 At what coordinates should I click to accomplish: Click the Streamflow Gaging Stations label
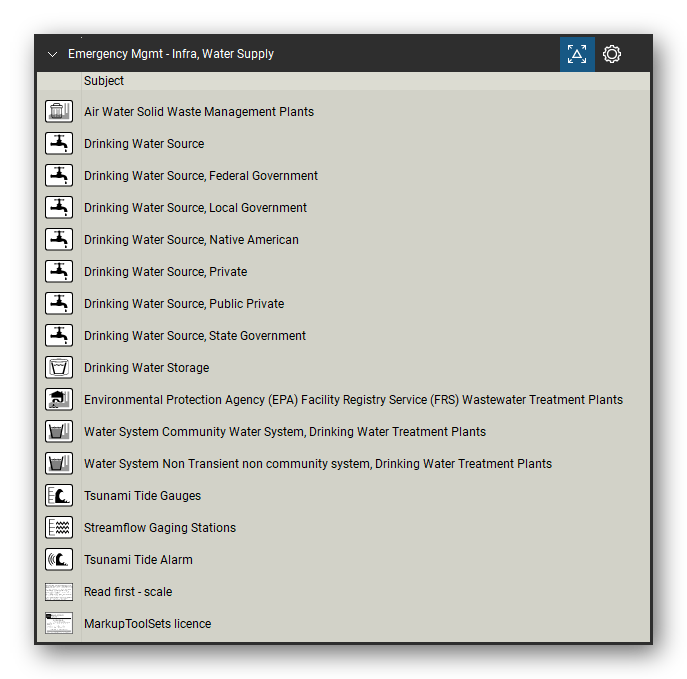160,527
